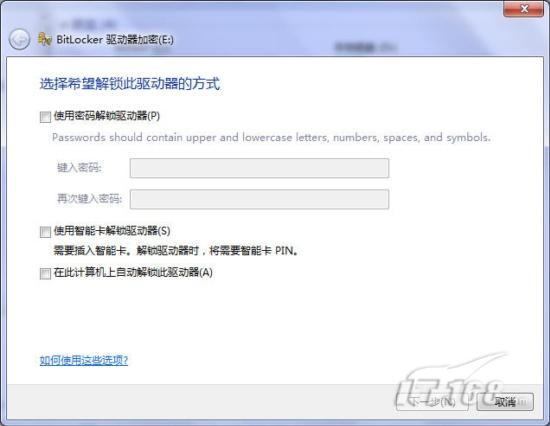This screenshot has height=426, width=550.
Task: Open the 如何使用这些选项? help link
Action: click(x=84, y=360)
